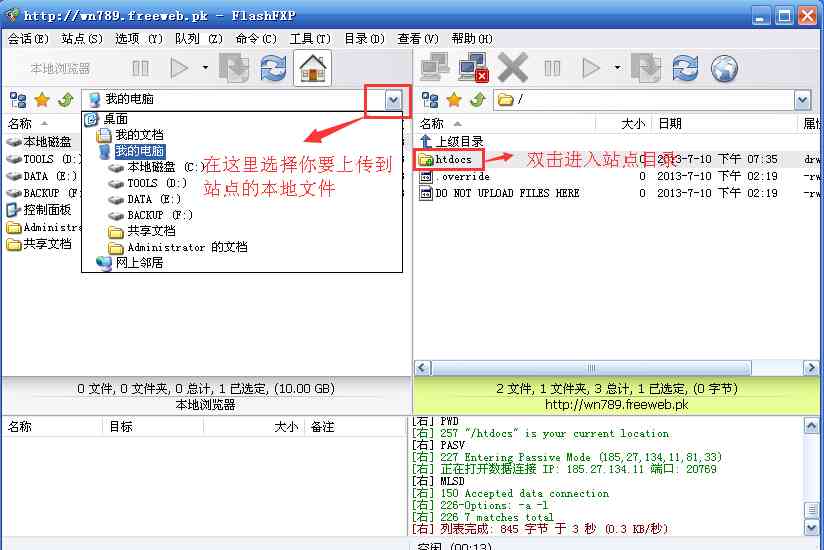Click the remote Connect computers icon
824x550 pixels.
(x=434, y=68)
